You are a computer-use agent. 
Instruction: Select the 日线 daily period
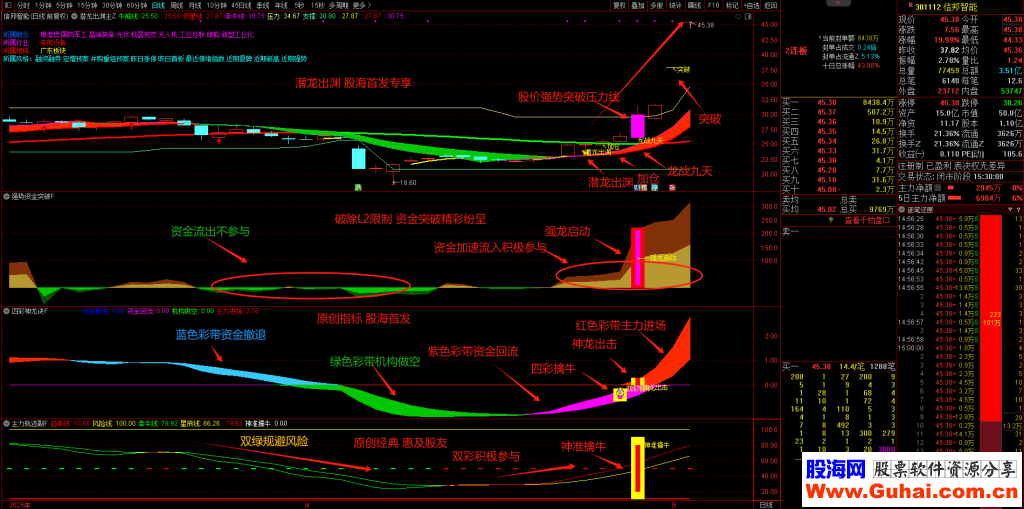pyautogui.click(x=158, y=5)
